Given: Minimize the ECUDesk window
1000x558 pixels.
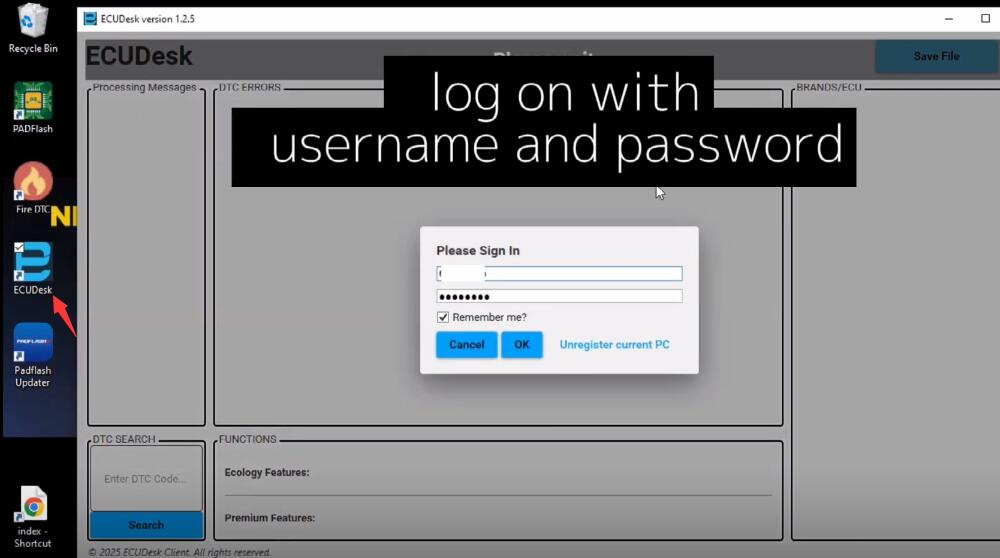Looking at the screenshot, I should click(947, 18).
